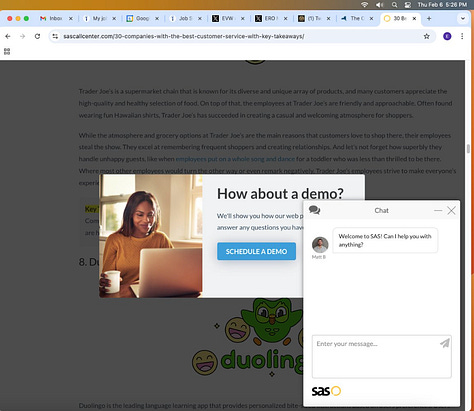Screen dimensions: 474x411
Task: Click the Matt B agent avatar
Action: click(320, 245)
